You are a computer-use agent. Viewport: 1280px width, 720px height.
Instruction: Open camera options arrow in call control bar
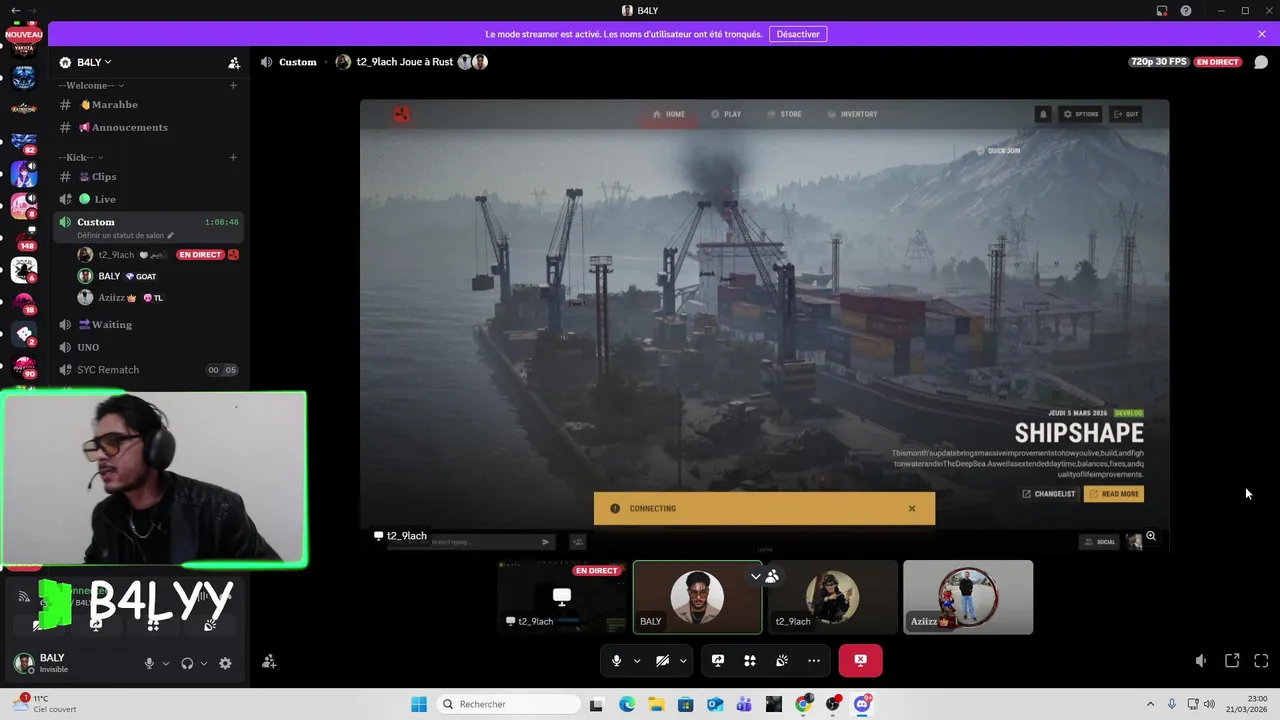click(x=683, y=661)
